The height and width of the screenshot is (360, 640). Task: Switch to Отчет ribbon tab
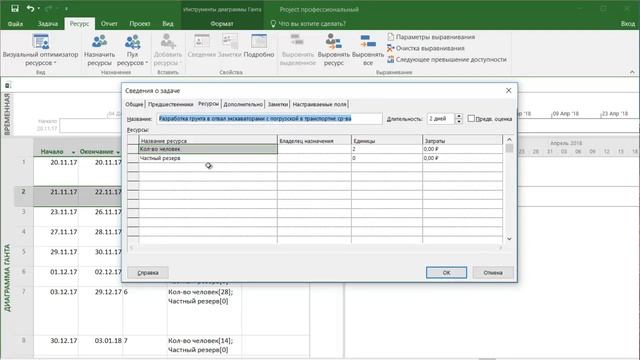[x=109, y=24]
